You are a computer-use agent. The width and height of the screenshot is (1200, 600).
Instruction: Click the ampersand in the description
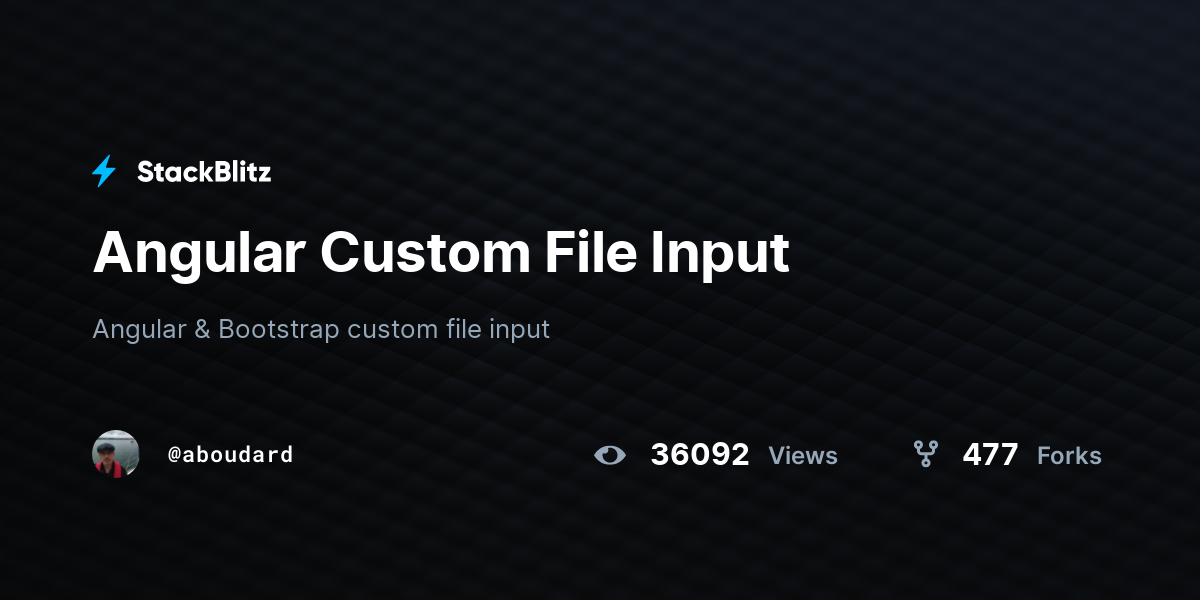[202, 329]
